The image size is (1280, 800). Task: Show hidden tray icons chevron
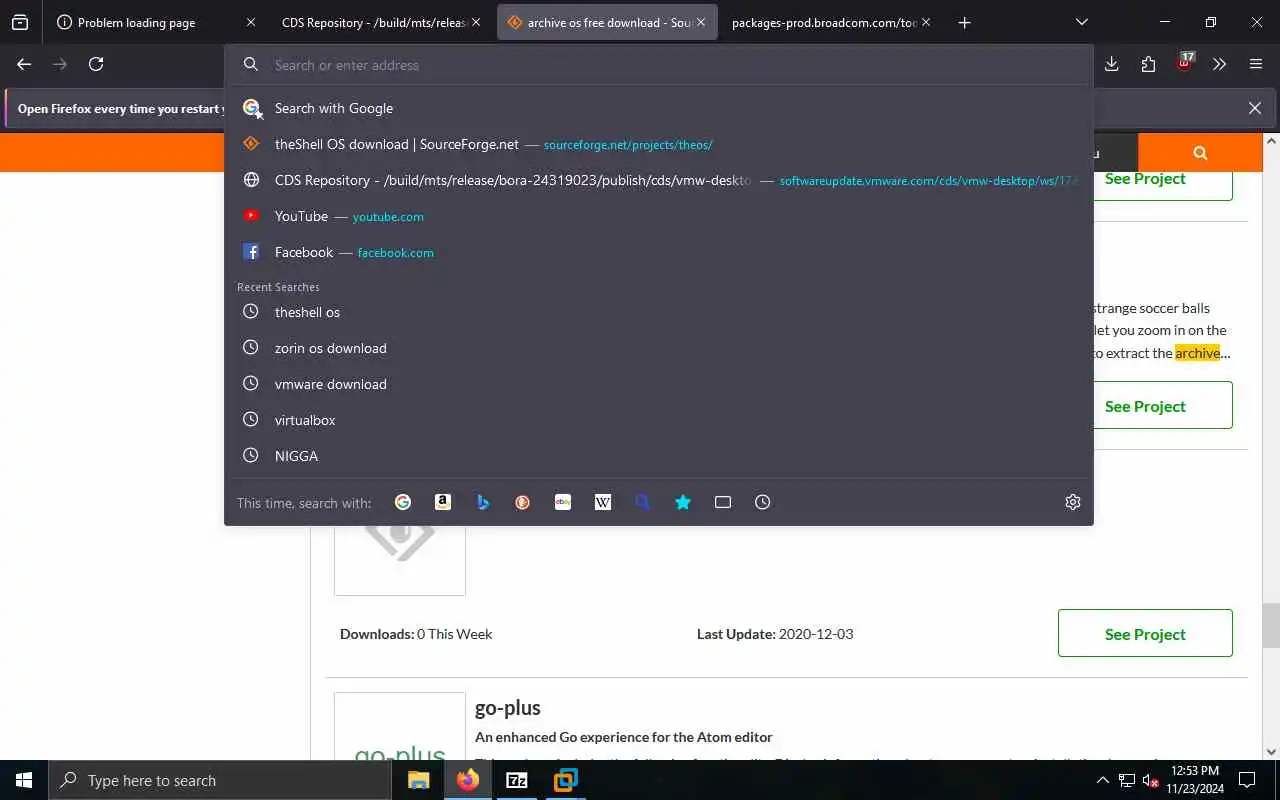[1103, 780]
